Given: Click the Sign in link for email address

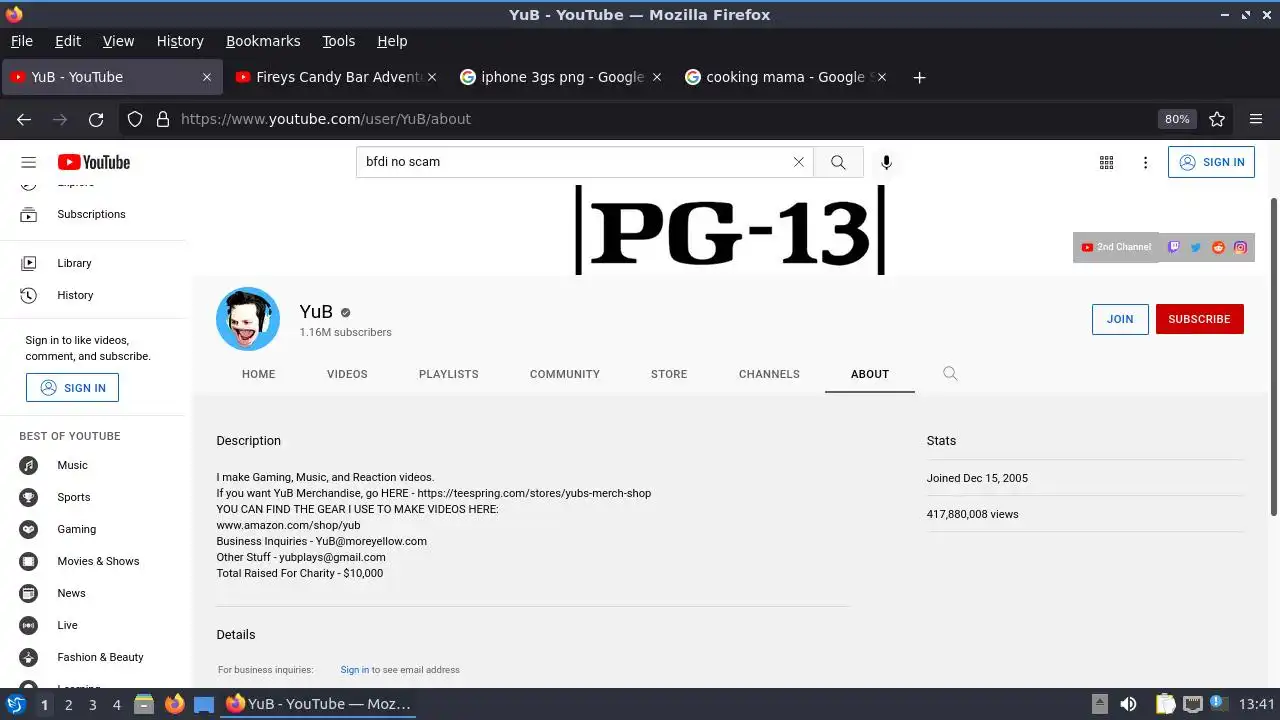Looking at the screenshot, I should pyautogui.click(x=354, y=670).
